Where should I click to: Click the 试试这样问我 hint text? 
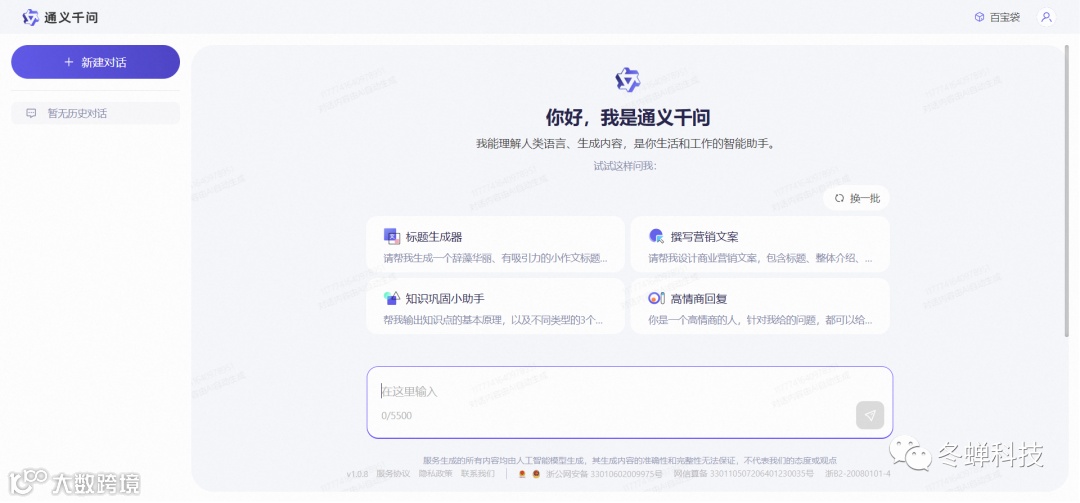[625, 166]
